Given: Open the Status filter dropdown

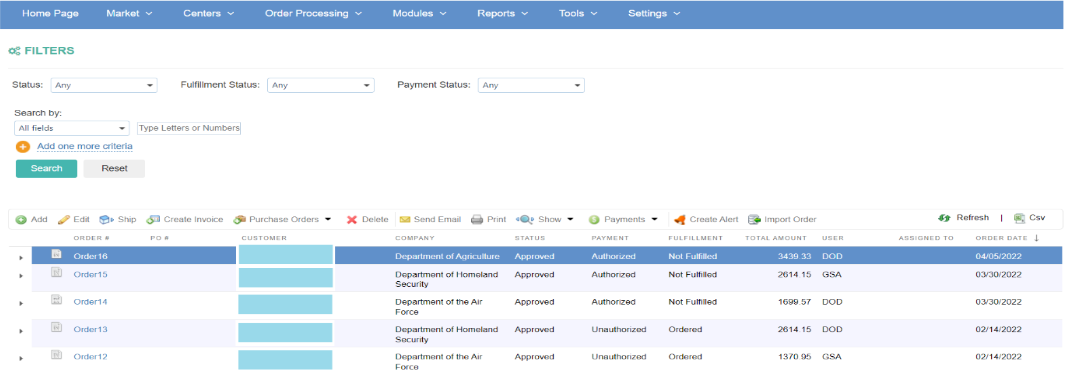Looking at the screenshot, I should (x=104, y=86).
